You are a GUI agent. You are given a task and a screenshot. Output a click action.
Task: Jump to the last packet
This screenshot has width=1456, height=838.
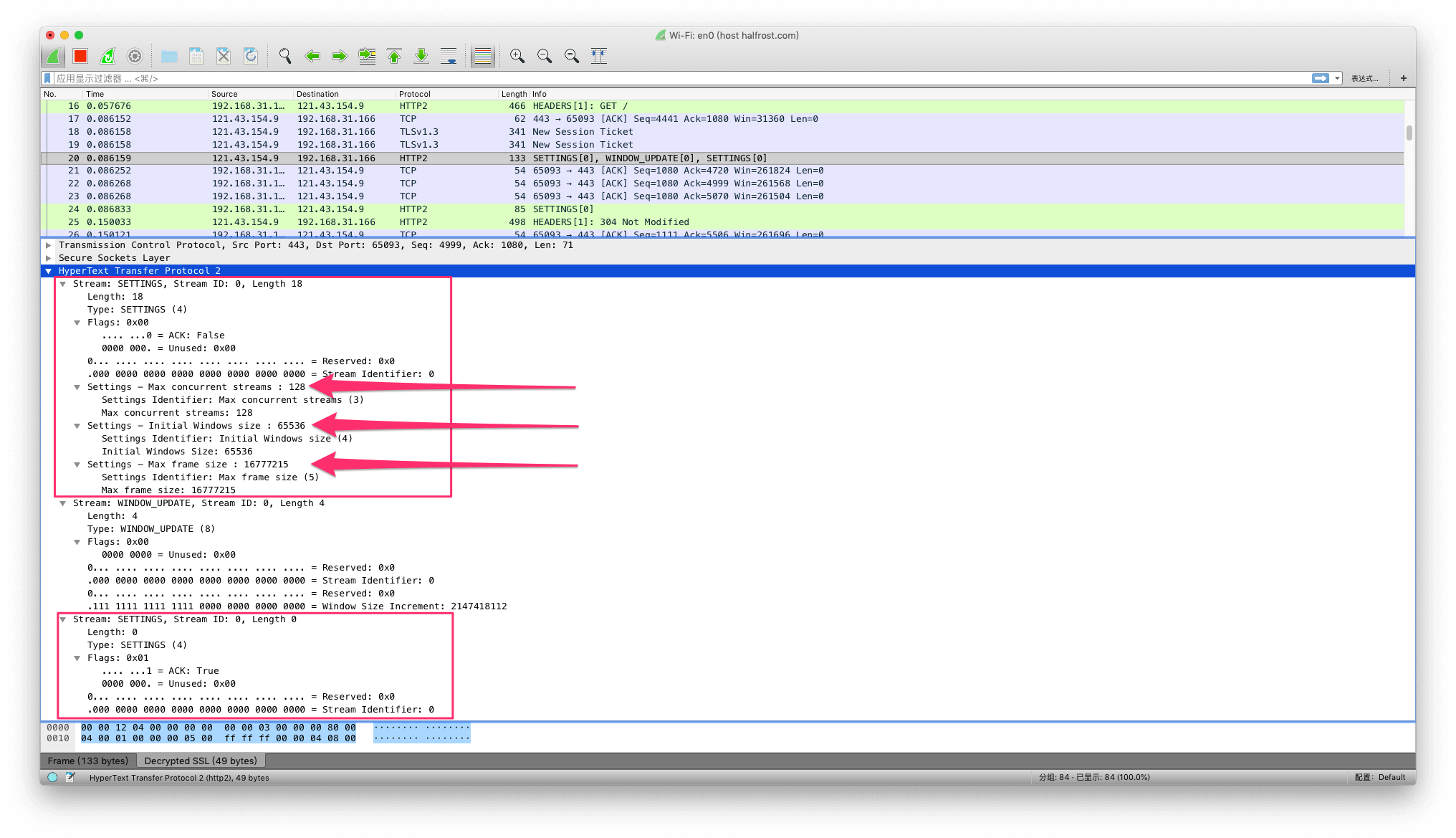coord(421,56)
